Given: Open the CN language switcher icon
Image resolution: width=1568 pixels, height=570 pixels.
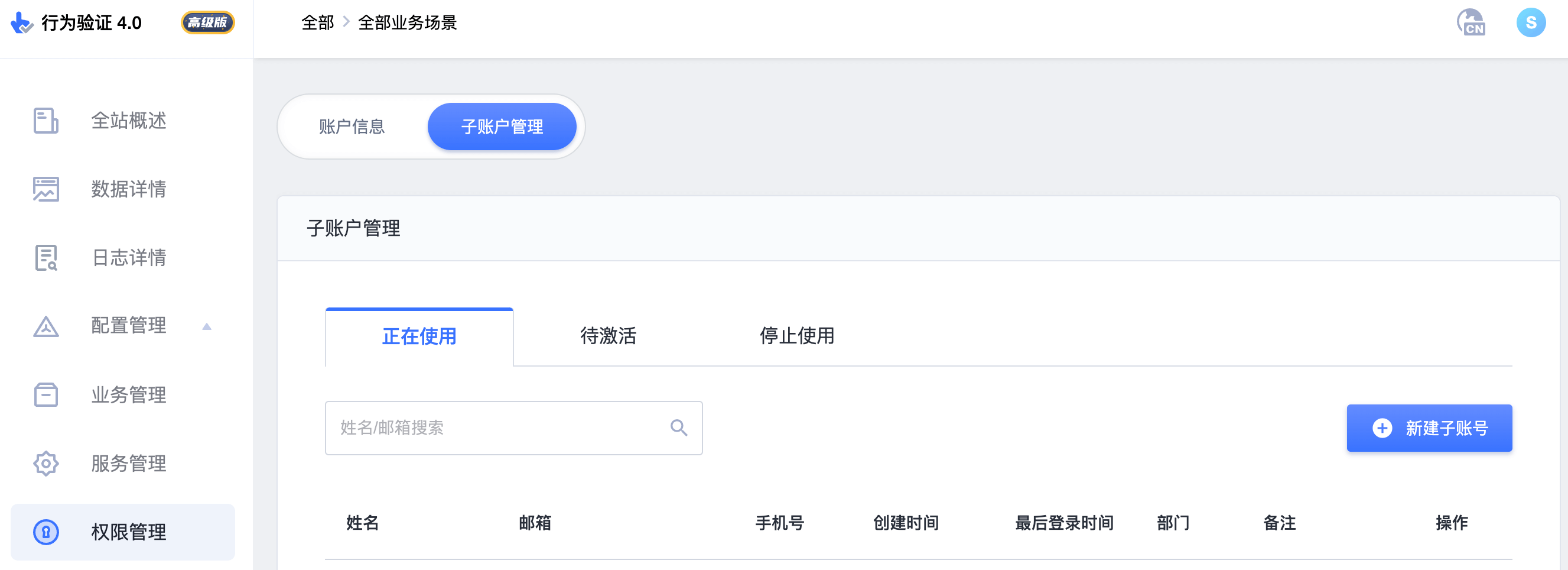Looking at the screenshot, I should [1472, 22].
